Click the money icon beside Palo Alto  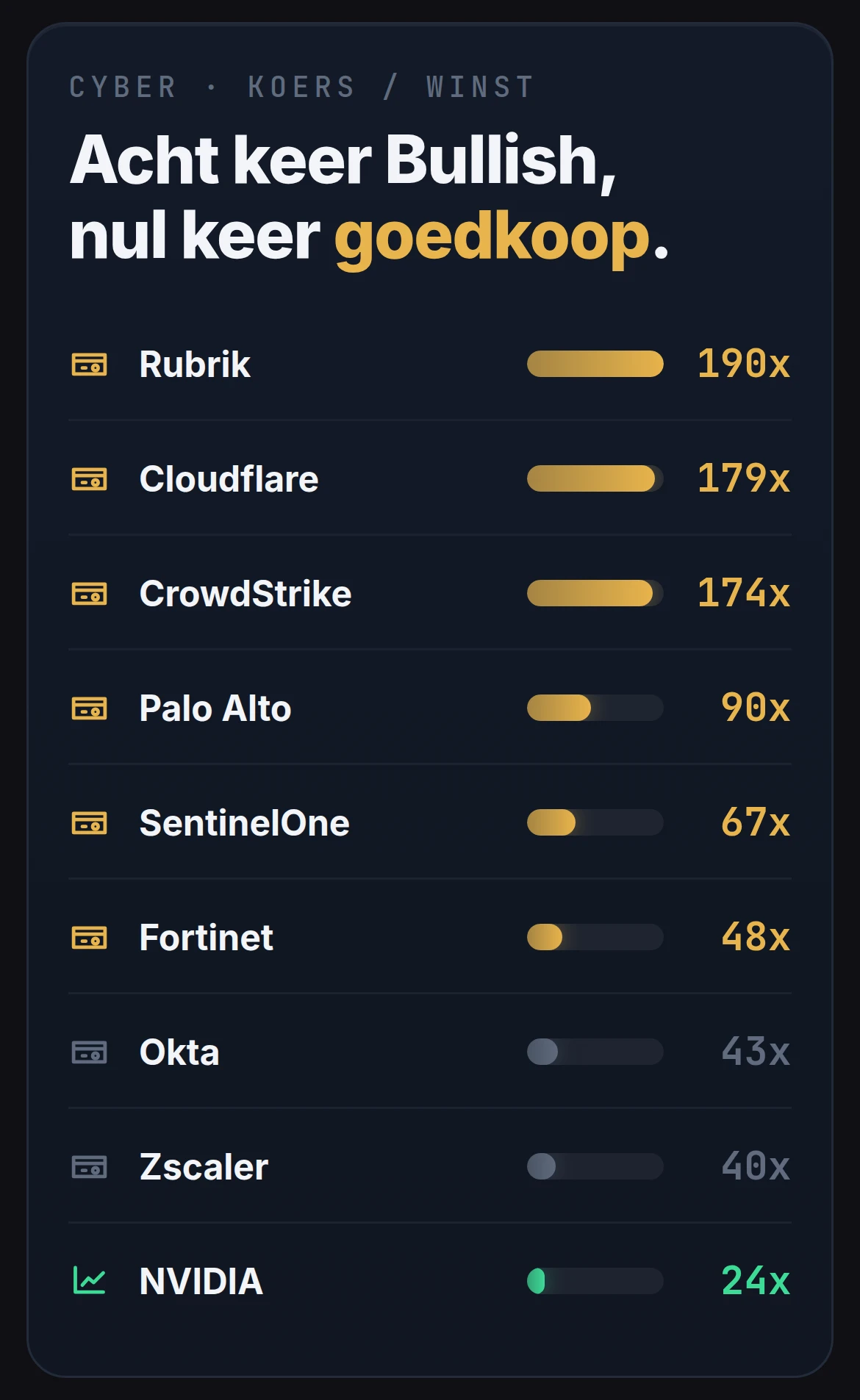point(89,708)
